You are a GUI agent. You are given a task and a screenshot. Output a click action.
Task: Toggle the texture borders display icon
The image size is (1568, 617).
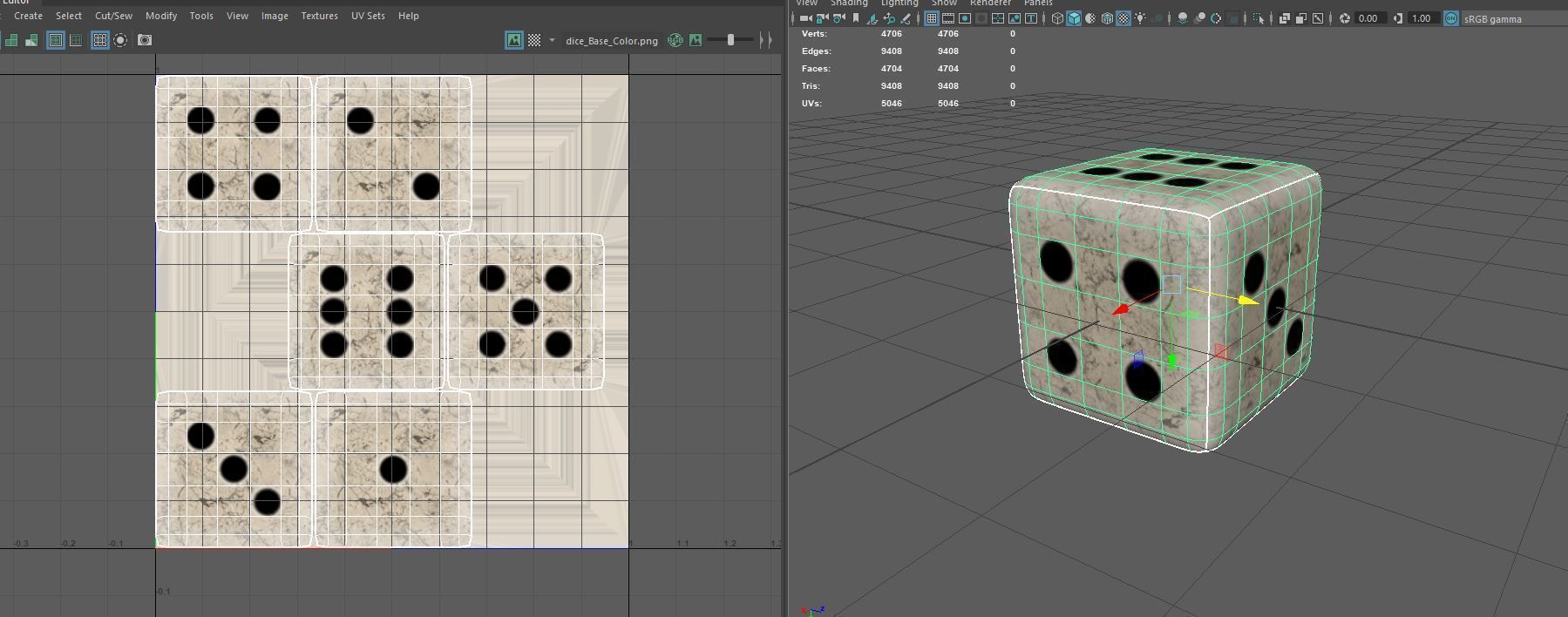pyautogui.click(x=56, y=40)
